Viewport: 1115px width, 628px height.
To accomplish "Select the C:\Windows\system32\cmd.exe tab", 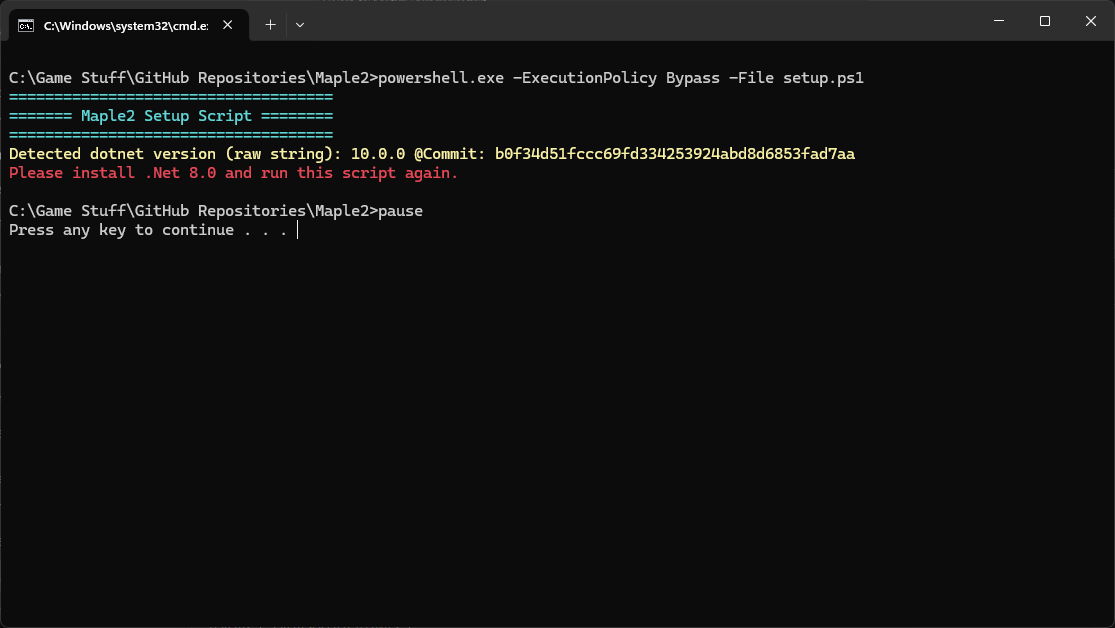I will [x=125, y=24].
